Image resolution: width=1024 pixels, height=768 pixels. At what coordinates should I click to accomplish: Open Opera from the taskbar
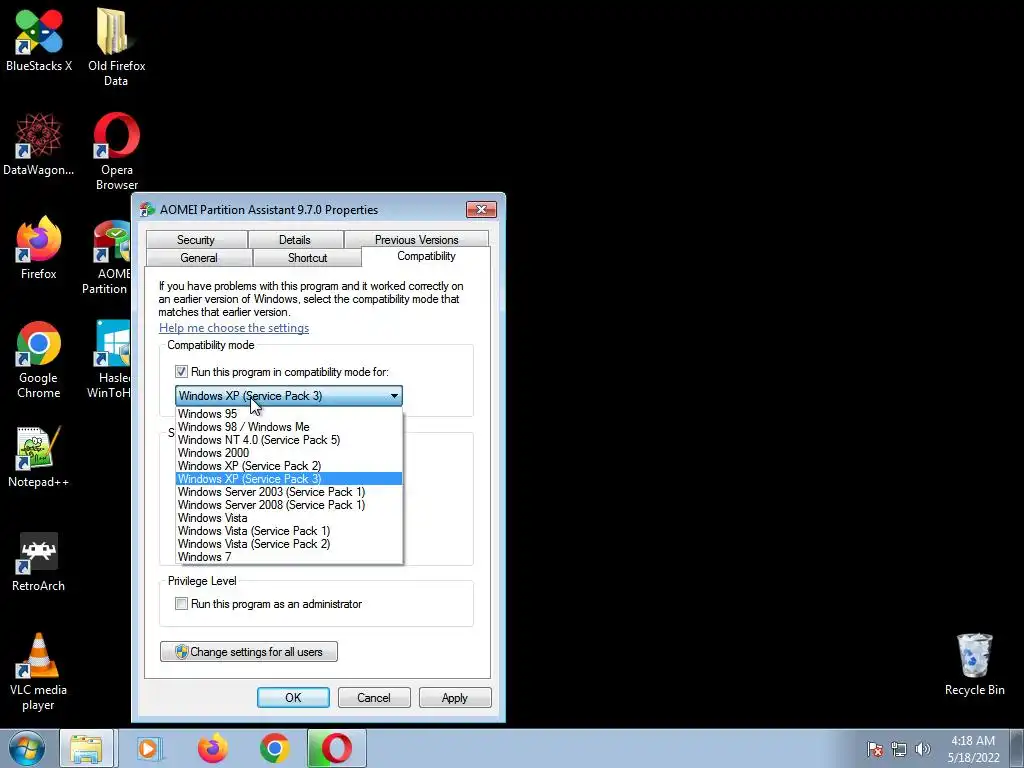click(336, 748)
